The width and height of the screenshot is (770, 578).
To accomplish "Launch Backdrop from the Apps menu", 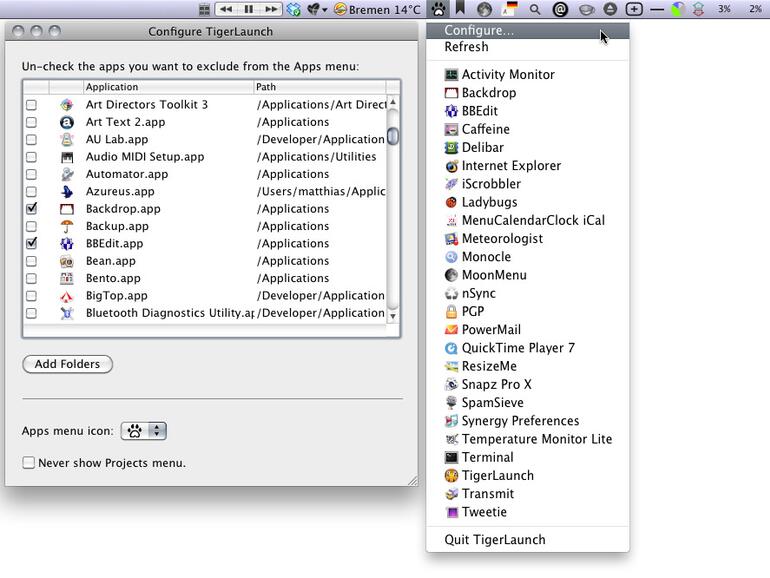I will [527, 93].
